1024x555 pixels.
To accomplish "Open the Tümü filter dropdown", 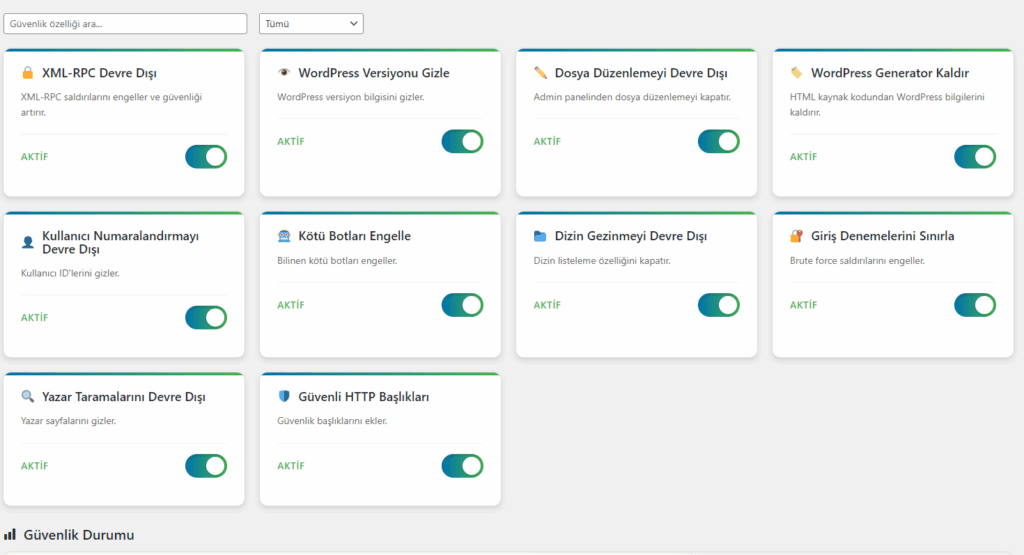I will pyautogui.click(x=311, y=23).
